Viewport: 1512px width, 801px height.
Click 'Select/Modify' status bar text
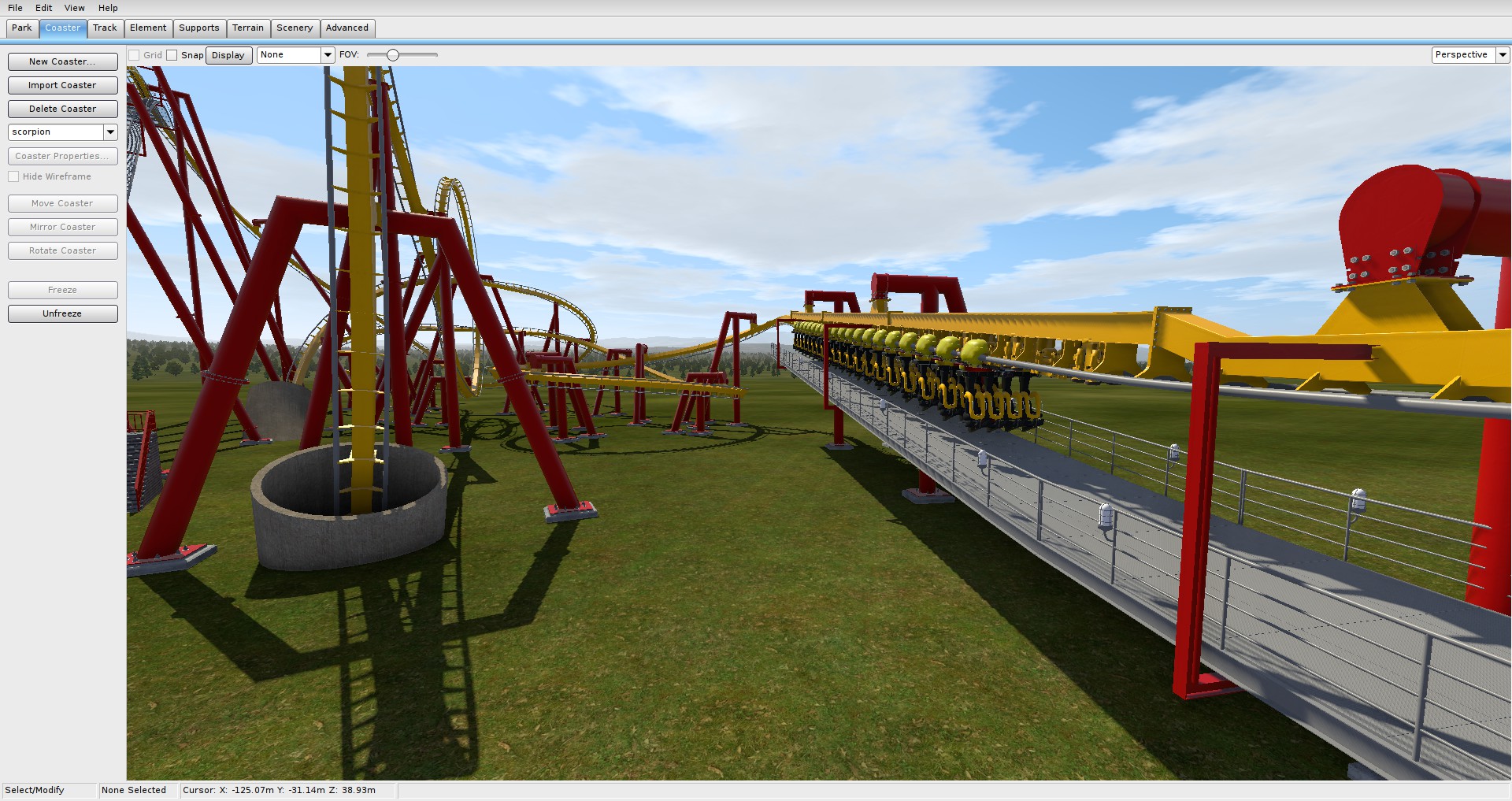pos(35,790)
